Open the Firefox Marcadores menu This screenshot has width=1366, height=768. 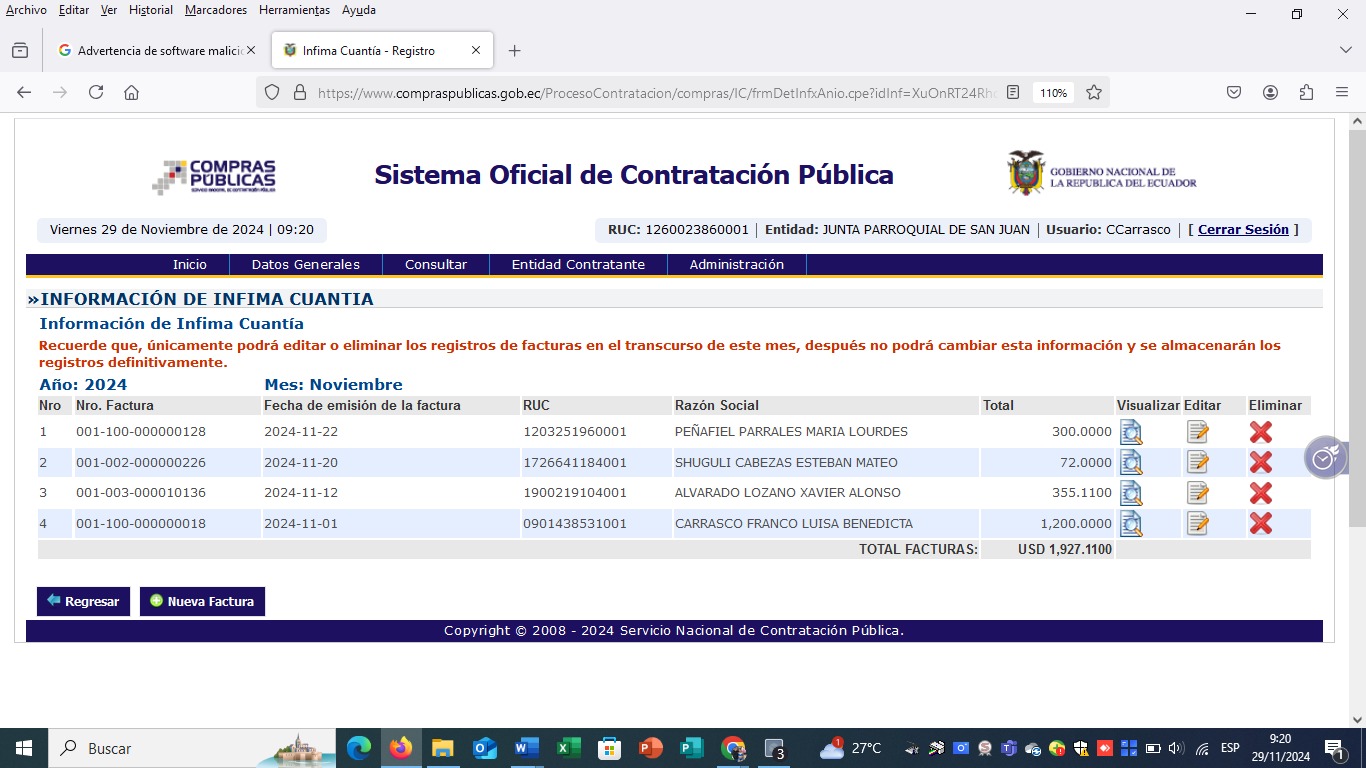(216, 10)
